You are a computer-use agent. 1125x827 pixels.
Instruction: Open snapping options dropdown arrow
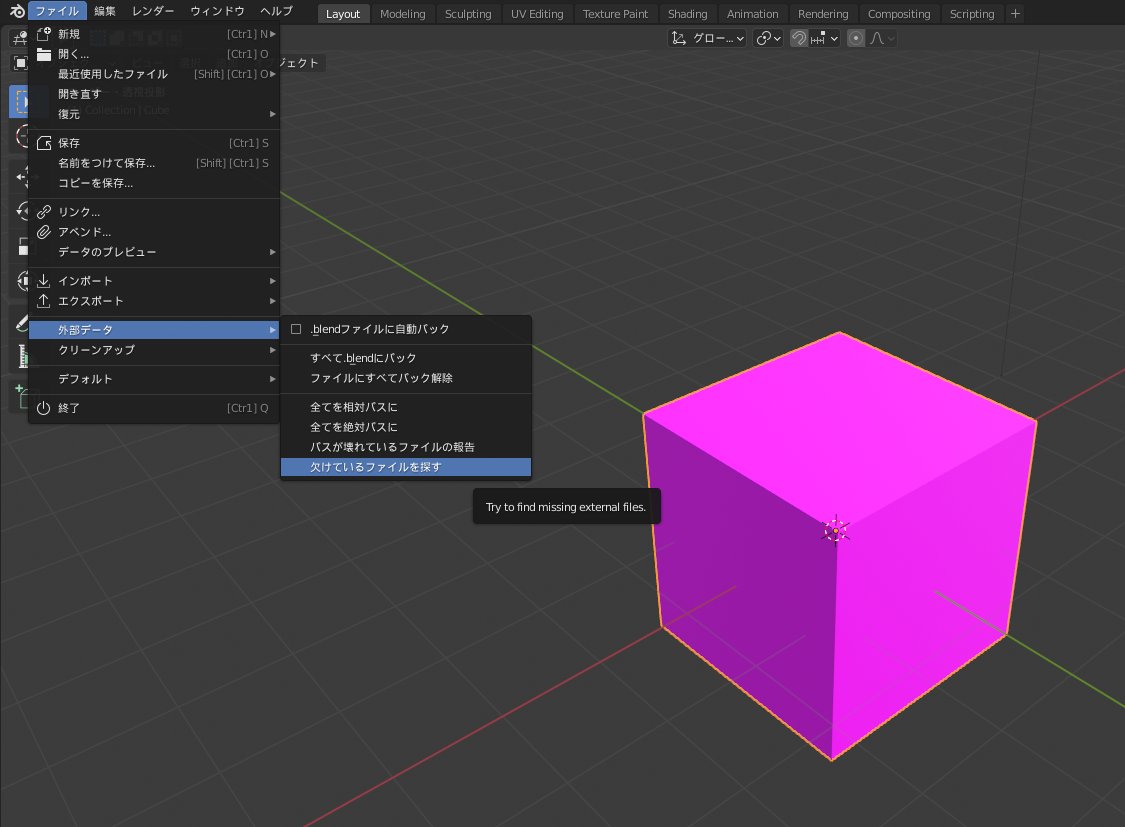[x=834, y=39]
